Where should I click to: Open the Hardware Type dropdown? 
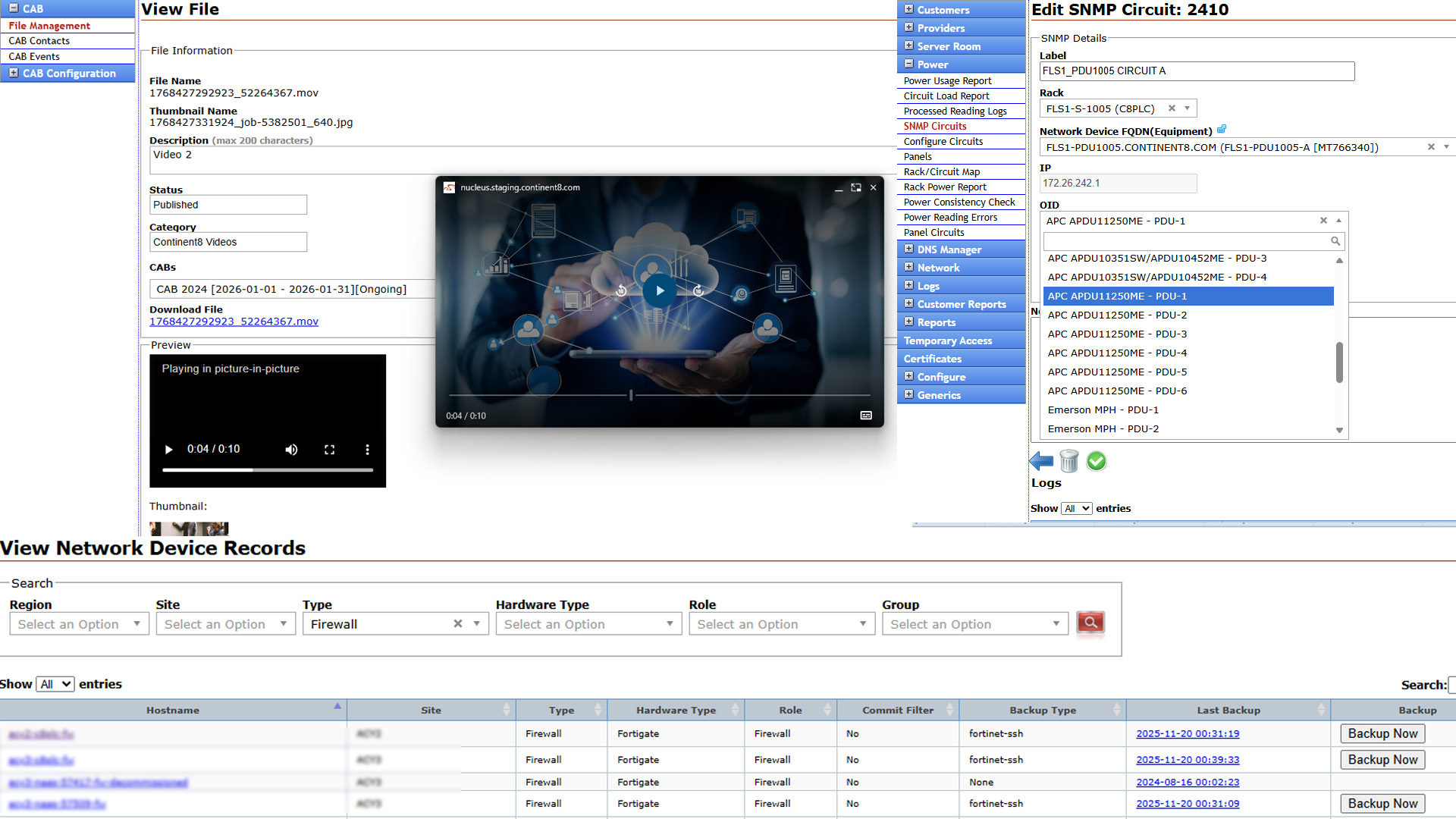pos(588,623)
